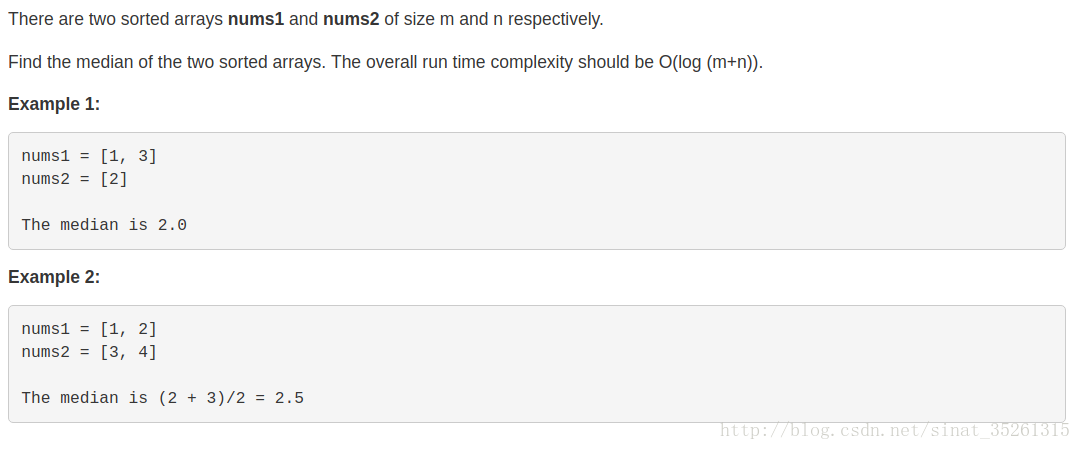Click the code line nums2 = [2]
This screenshot has width=1081, height=450.
(x=75, y=179)
